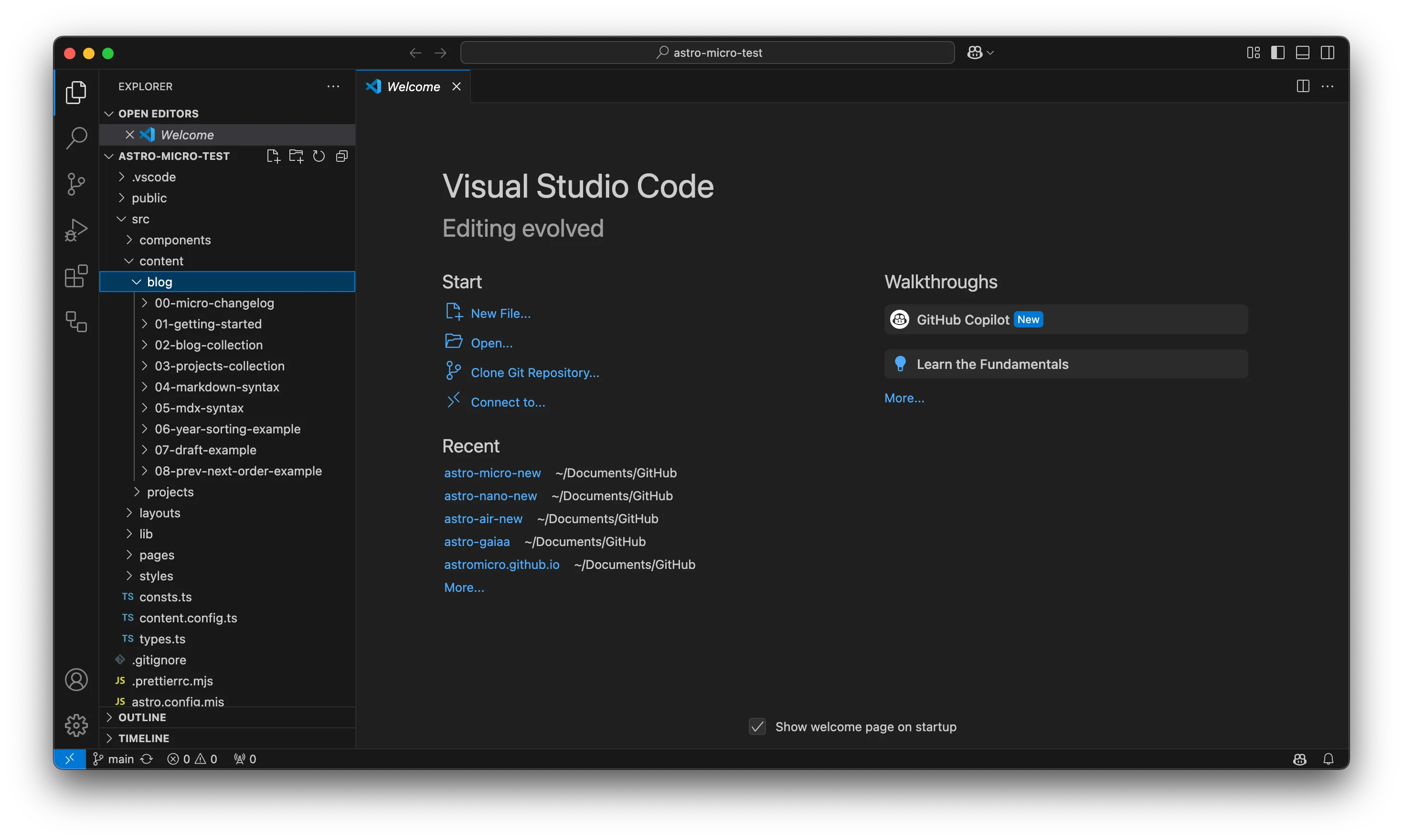Split the editor right
Screen dimensions: 1403x840
(x=1303, y=86)
